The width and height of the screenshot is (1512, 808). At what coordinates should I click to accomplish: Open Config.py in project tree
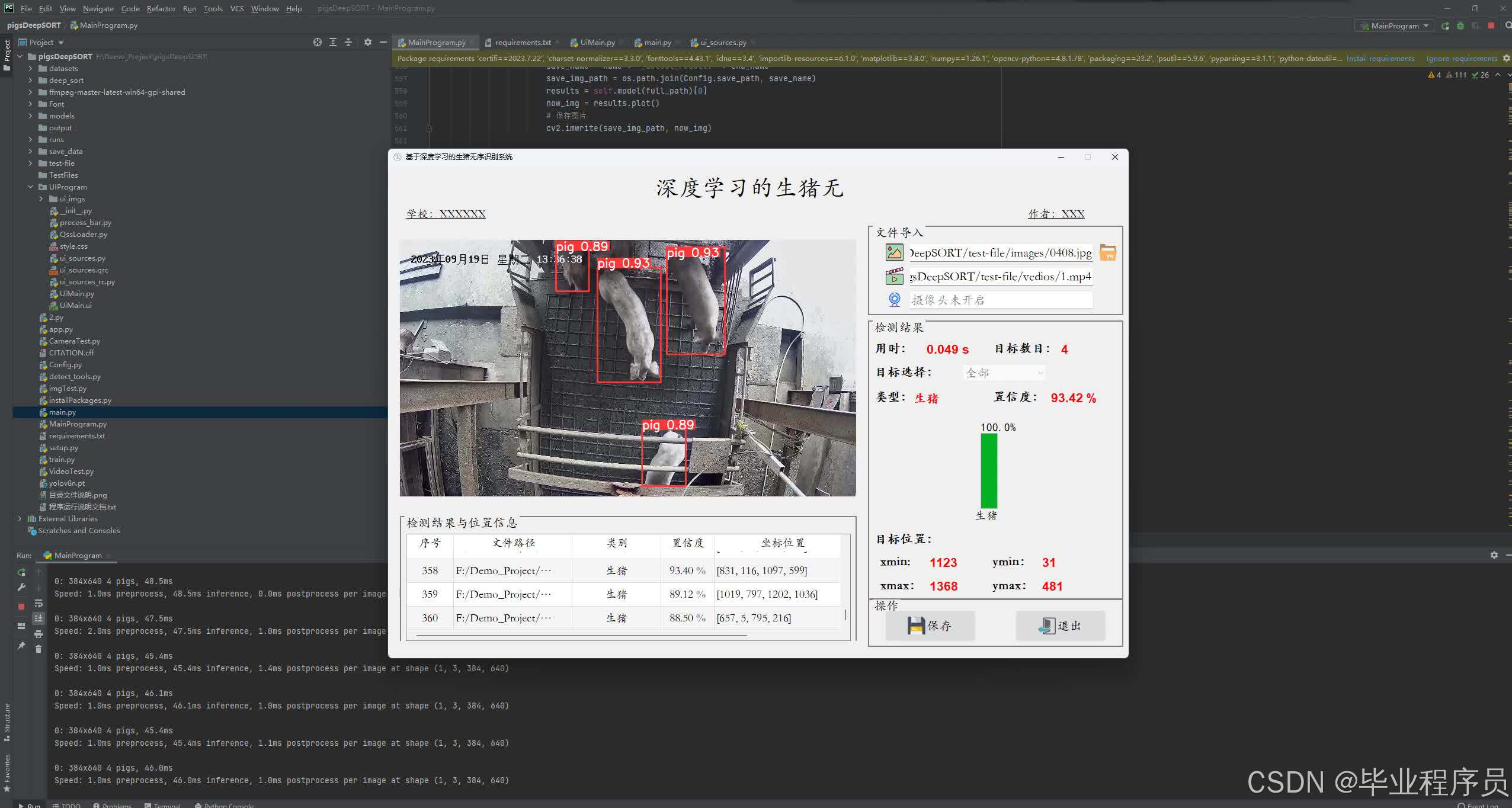pos(65,364)
